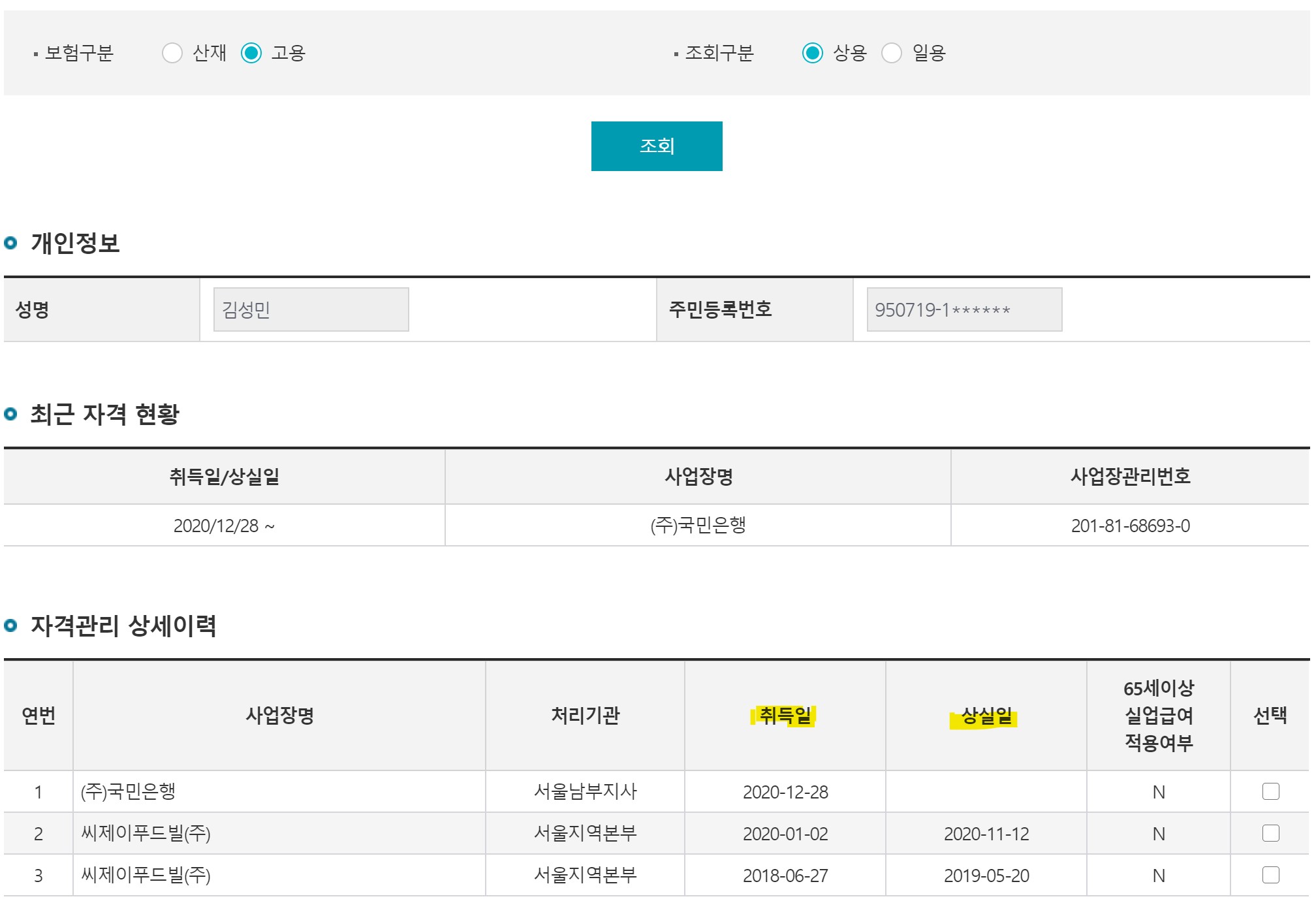The image size is (1316, 901).
Task: Click the 사업장관리번호 201-81-68693-0 cell
Action: [1130, 526]
